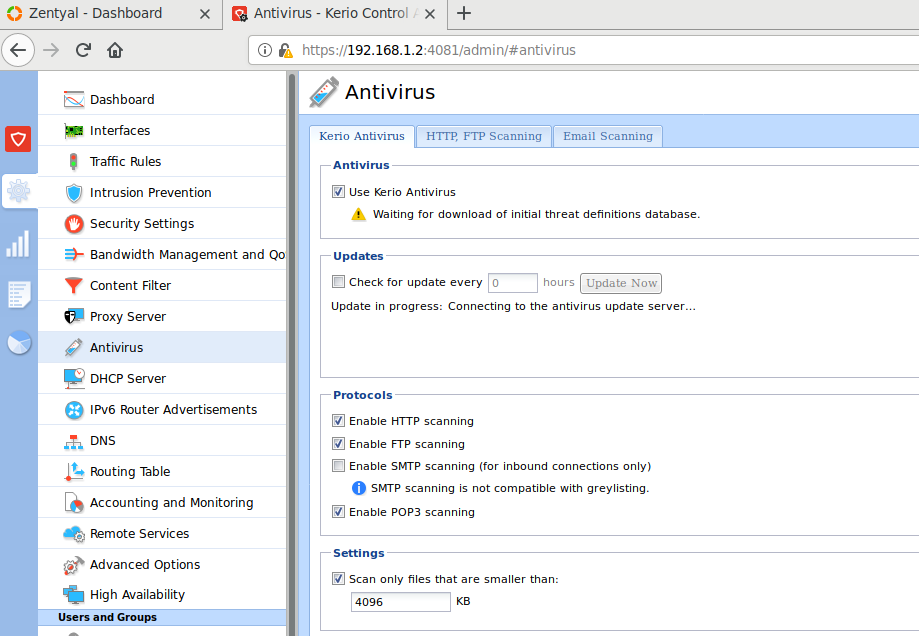Click the DNS hierarchy icon
The width and height of the screenshot is (919, 636).
coord(74,441)
